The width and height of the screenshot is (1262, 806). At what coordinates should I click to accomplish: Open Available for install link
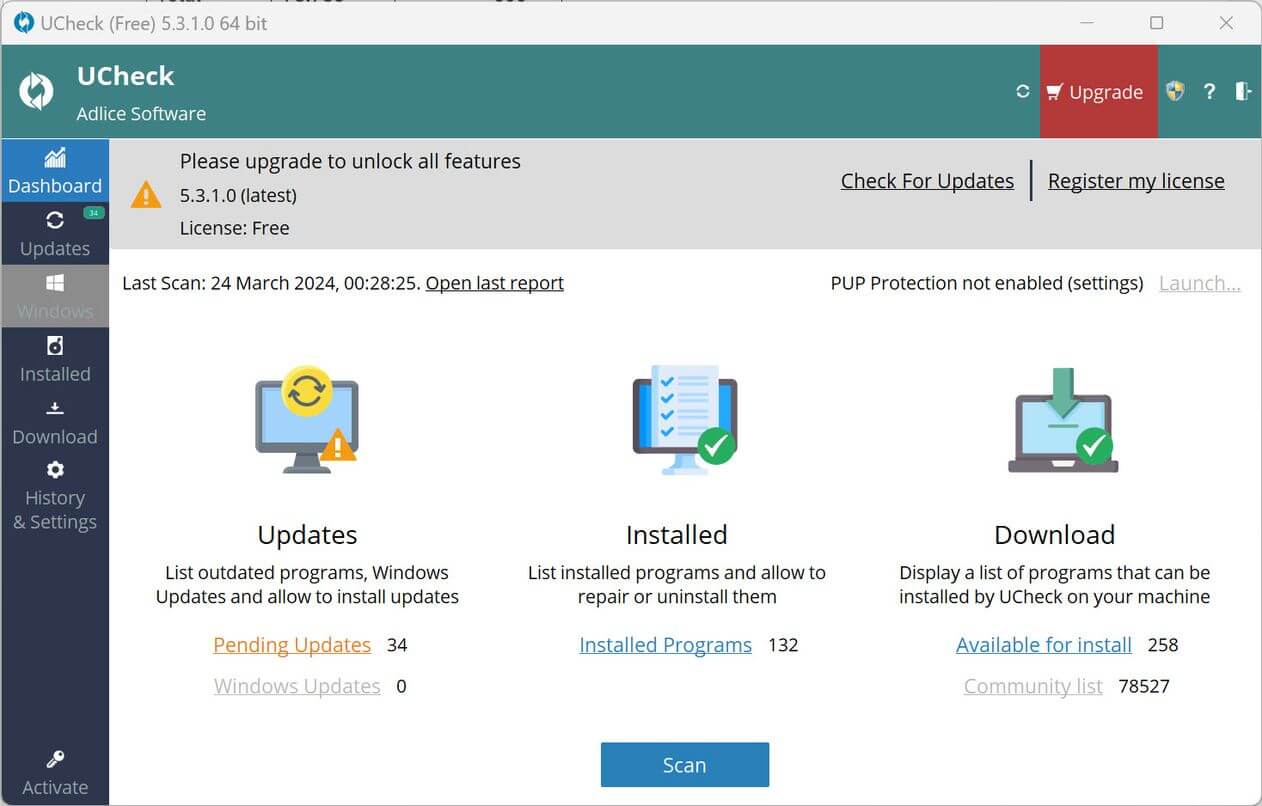pyautogui.click(x=1044, y=645)
